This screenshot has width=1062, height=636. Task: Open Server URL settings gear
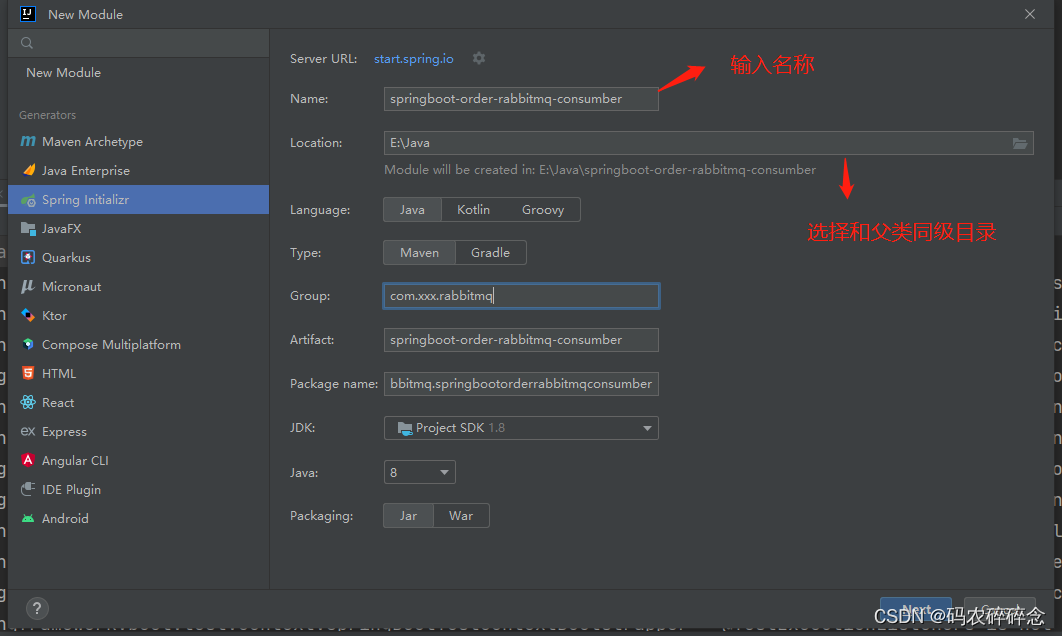tap(479, 58)
